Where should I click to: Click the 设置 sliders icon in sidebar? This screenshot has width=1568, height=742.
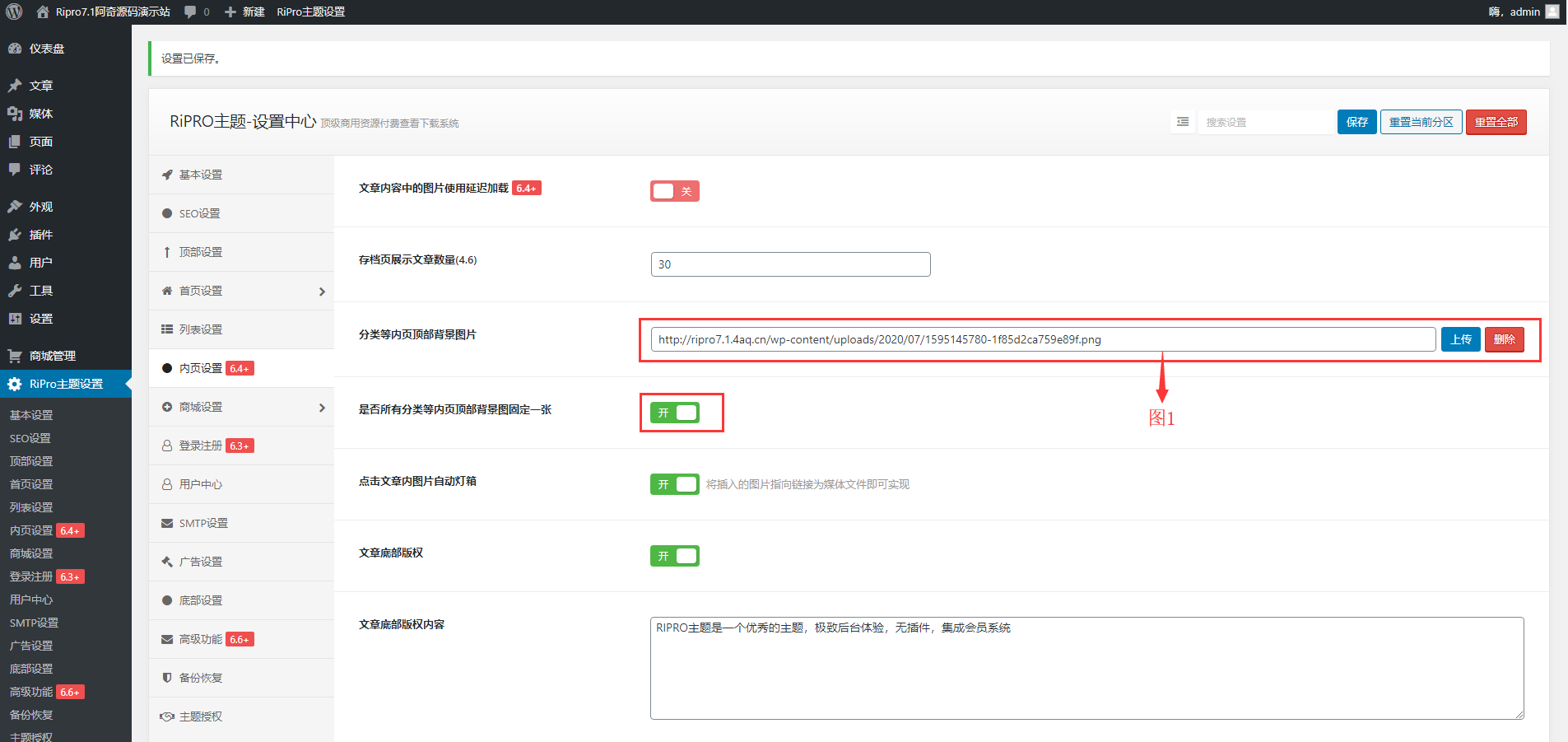pyautogui.click(x=15, y=319)
